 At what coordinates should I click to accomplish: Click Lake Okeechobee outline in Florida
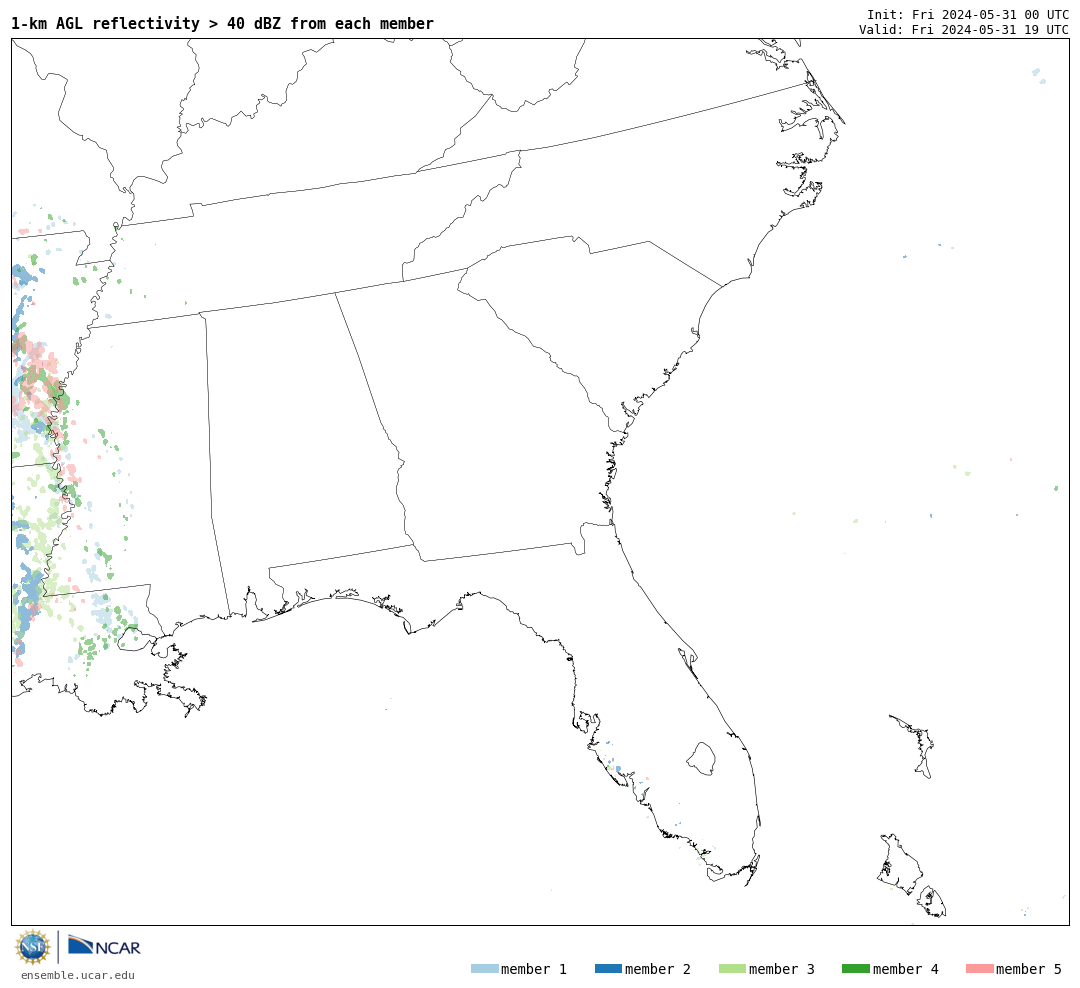[x=701, y=759]
